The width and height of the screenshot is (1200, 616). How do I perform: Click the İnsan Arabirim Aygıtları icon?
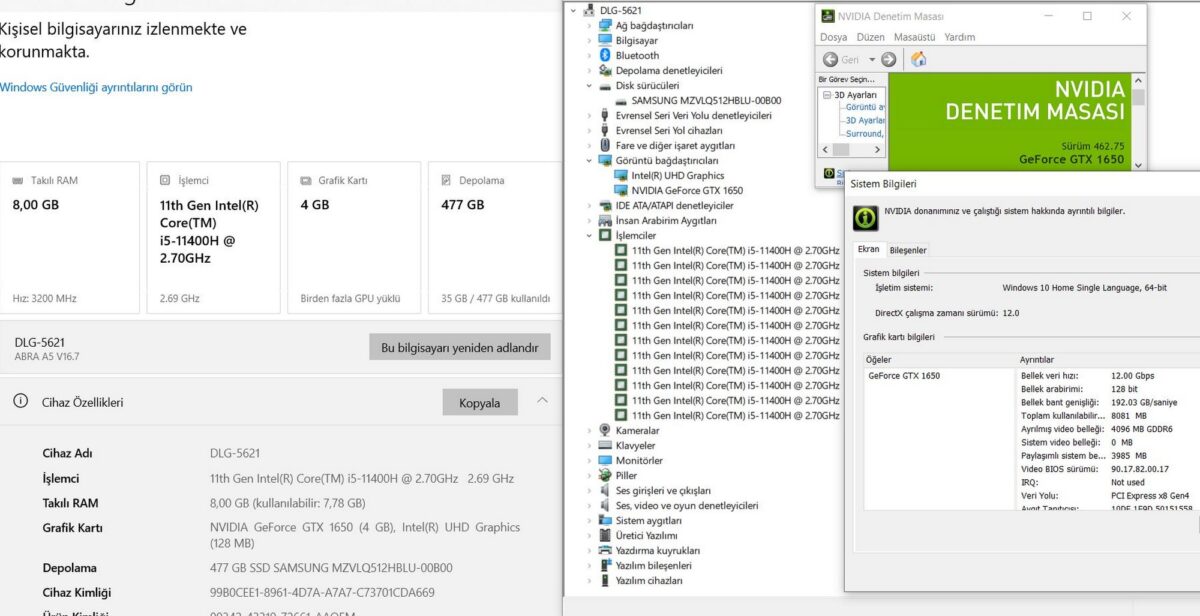point(605,220)
